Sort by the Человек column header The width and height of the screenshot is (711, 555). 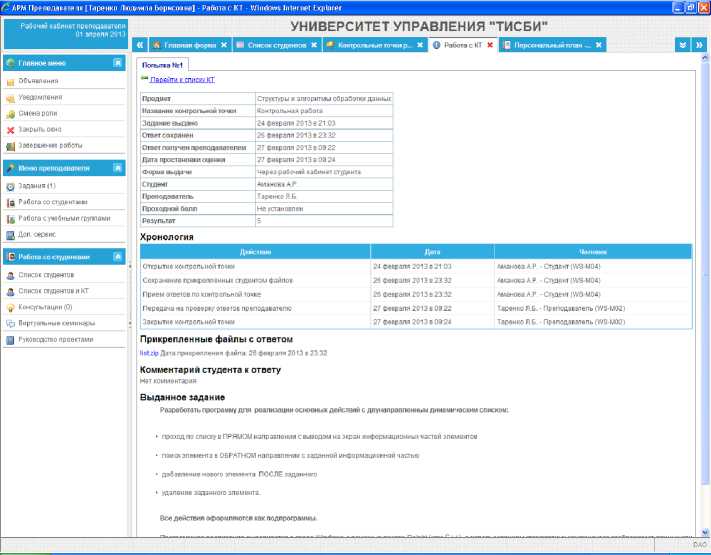pos(593,252)
